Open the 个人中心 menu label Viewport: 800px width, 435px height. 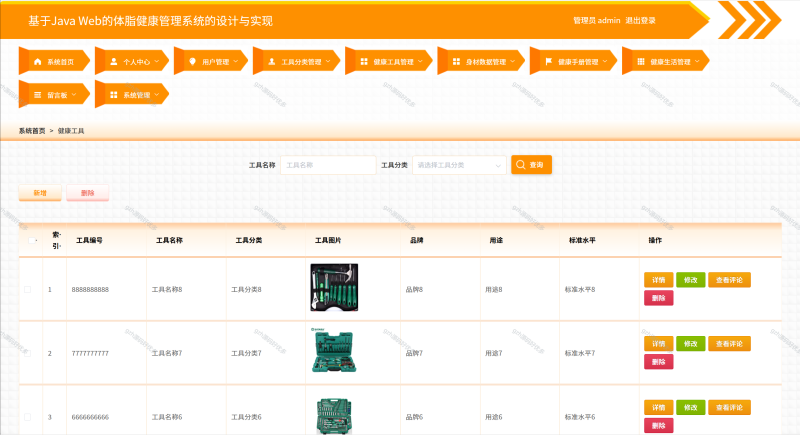pos(136,62)
